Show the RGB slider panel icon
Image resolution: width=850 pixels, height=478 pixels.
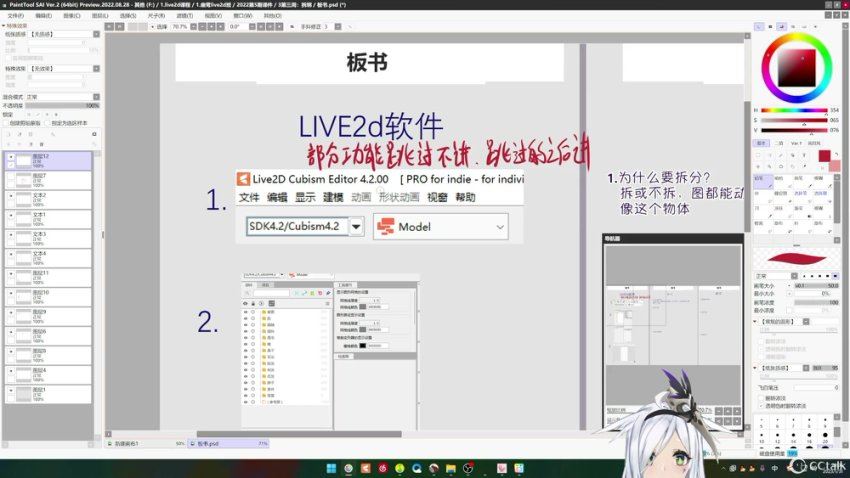770,26
